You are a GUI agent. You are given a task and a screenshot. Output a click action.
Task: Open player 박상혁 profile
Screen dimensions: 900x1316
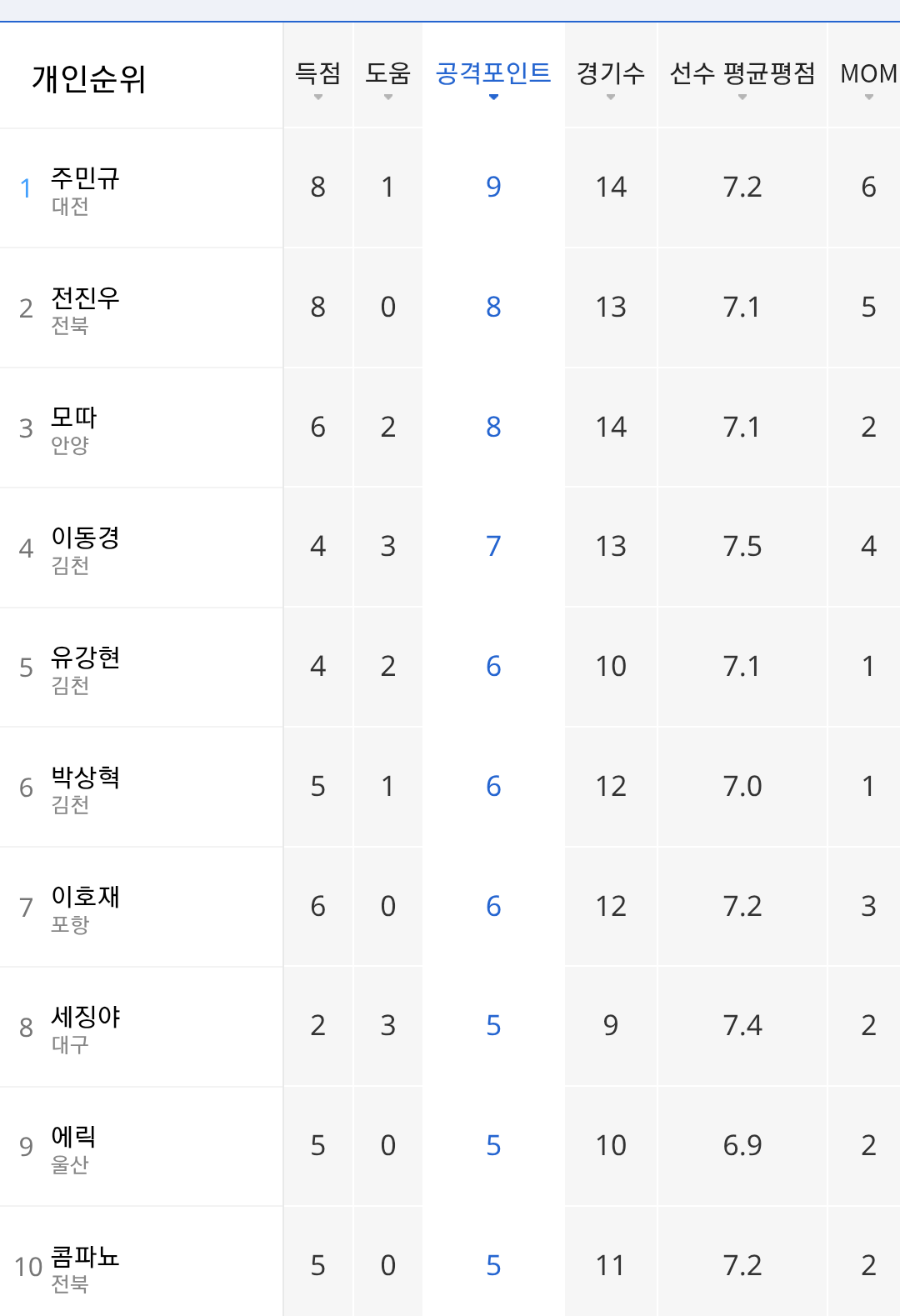[x=85, y=777]
